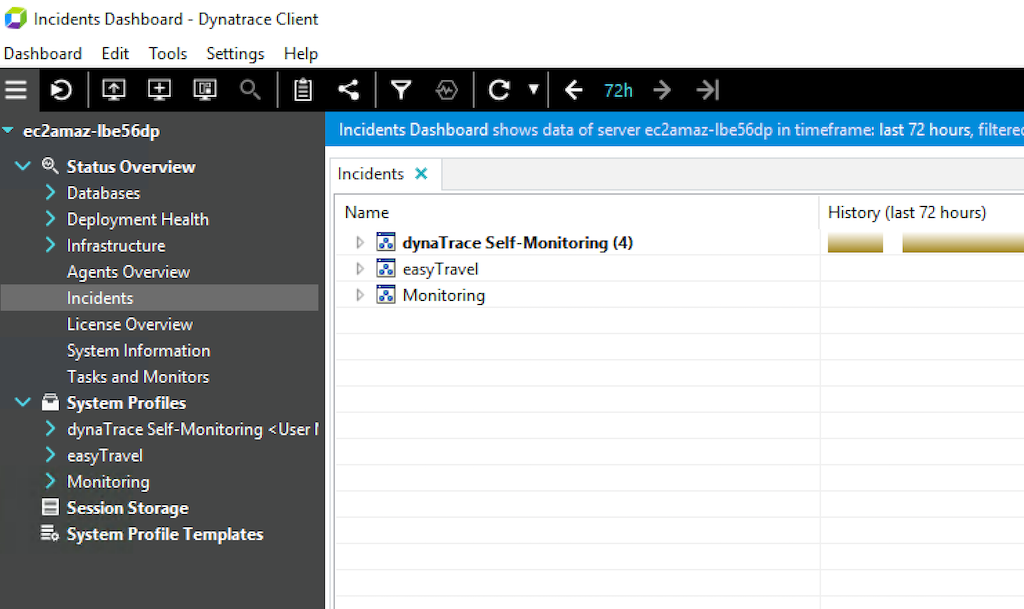
Task: Expand Monitoring incidents row
Action: point(359,295)
